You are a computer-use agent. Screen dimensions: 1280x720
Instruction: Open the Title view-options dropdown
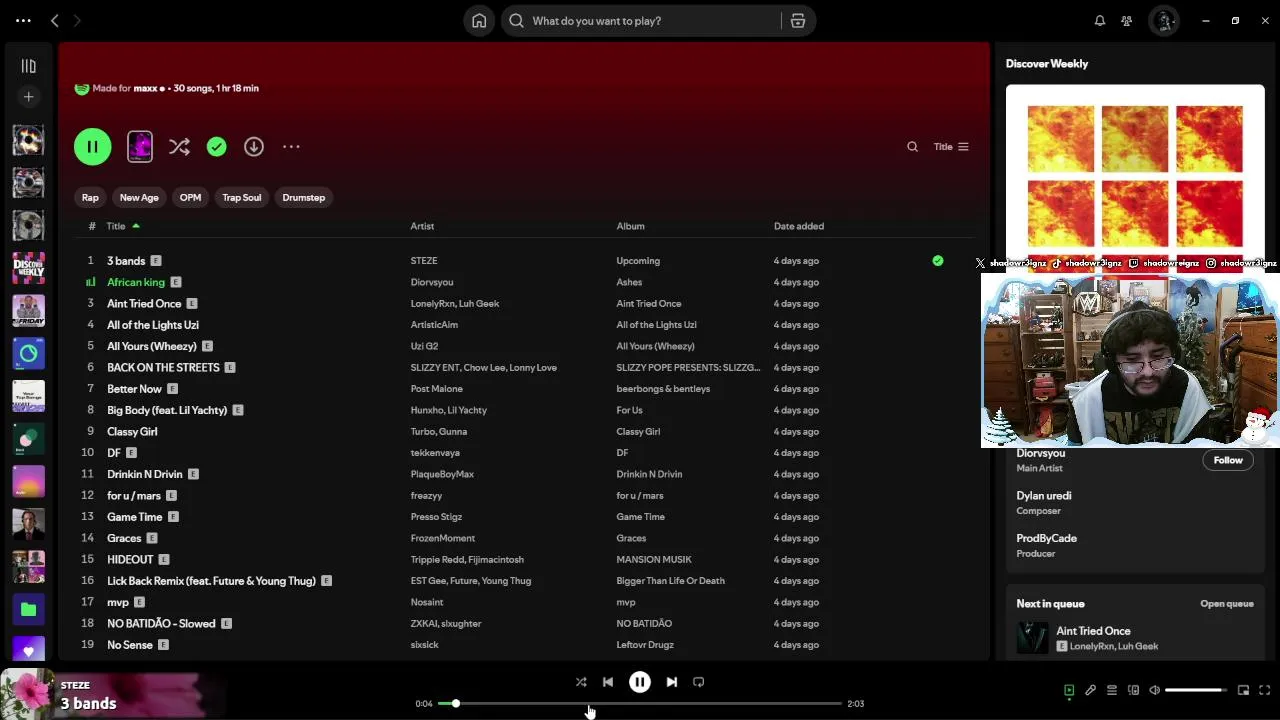pyautogui.click(x=951, y=147)
